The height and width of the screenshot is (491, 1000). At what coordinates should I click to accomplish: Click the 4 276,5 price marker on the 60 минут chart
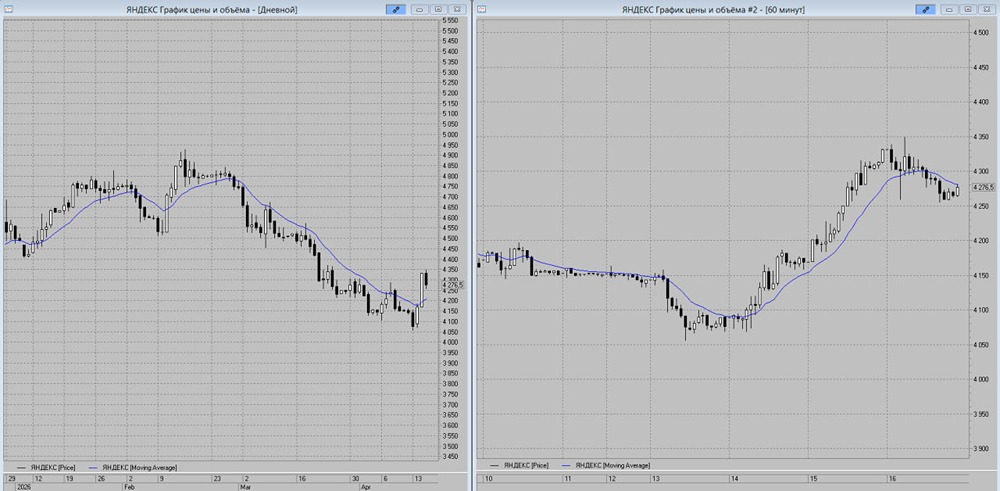983,187
